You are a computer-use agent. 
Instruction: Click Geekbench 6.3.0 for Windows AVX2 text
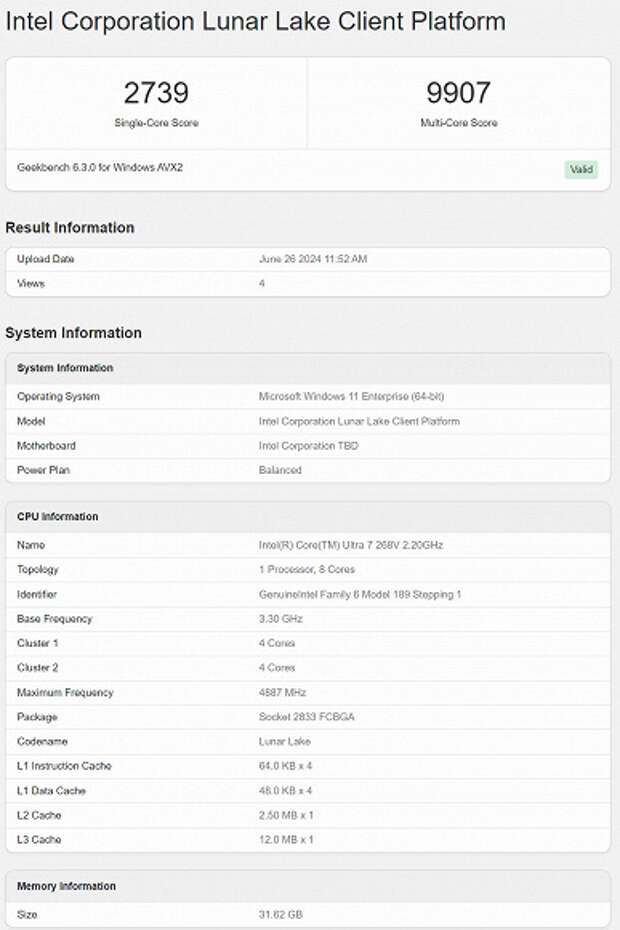[x=100, y=167]
